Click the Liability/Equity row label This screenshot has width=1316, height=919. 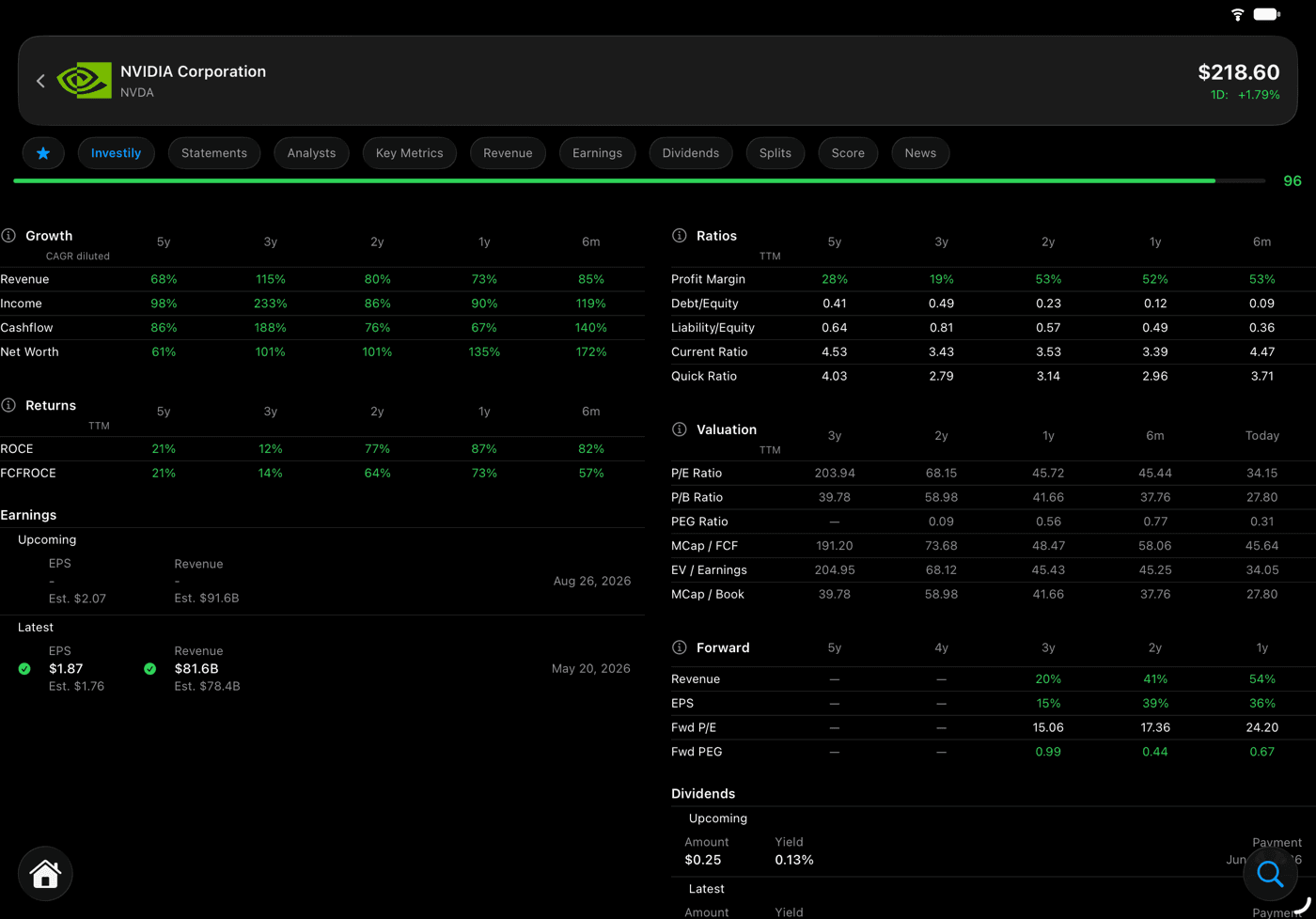pyautogui.click(x=713, y=328)
